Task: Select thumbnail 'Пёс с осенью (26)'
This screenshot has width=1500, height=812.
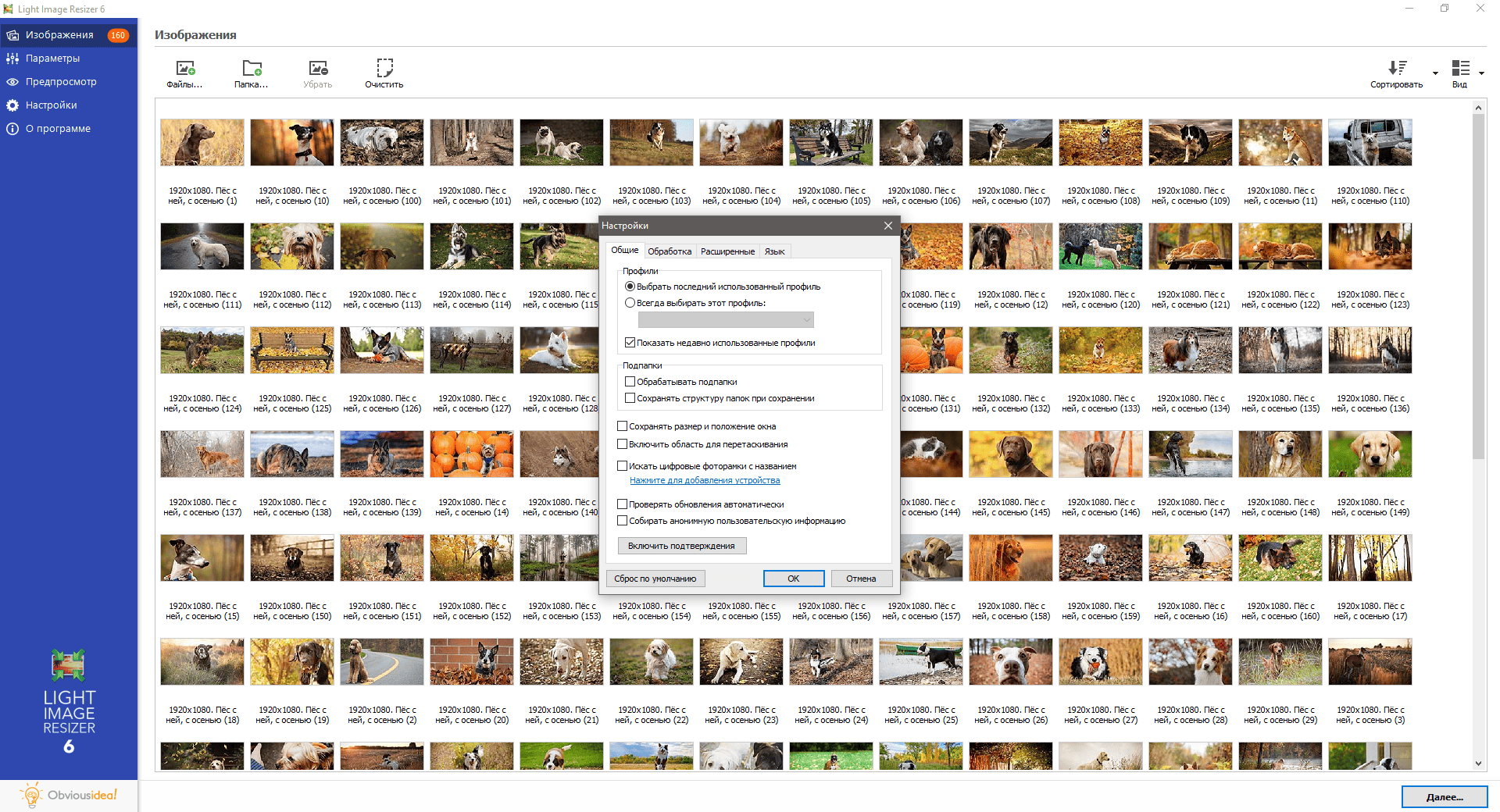Action: point(1011,662)
